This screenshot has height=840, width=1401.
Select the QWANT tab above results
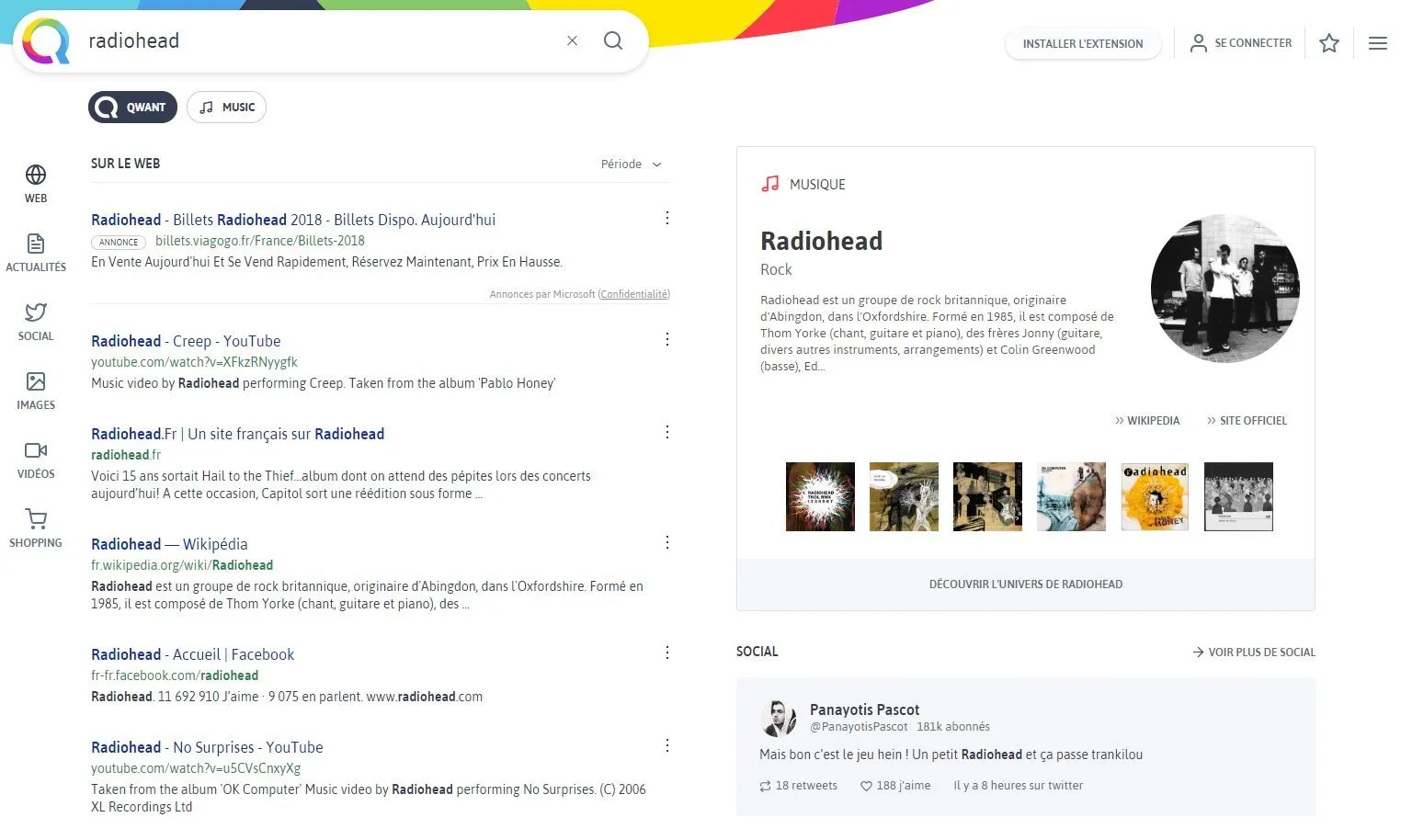(x=132, y=107)
